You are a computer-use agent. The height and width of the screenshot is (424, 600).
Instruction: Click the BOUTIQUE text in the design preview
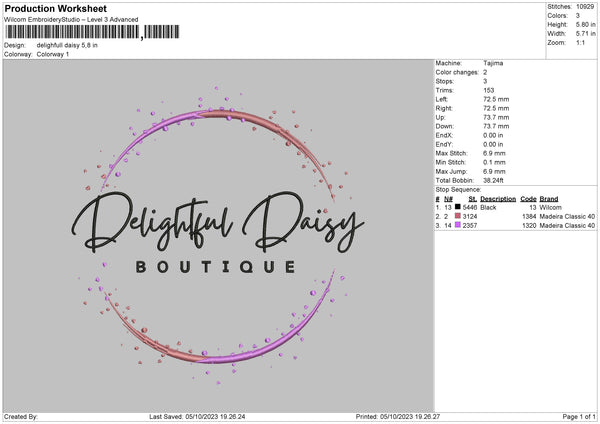point(216,267)
